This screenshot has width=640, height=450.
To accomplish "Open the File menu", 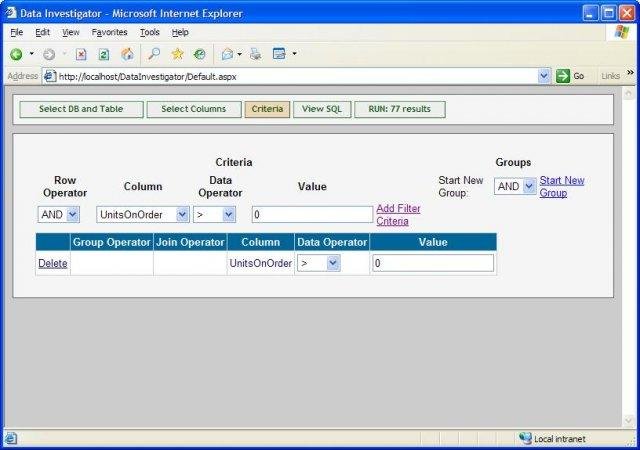I will click(x=16, y=32).
